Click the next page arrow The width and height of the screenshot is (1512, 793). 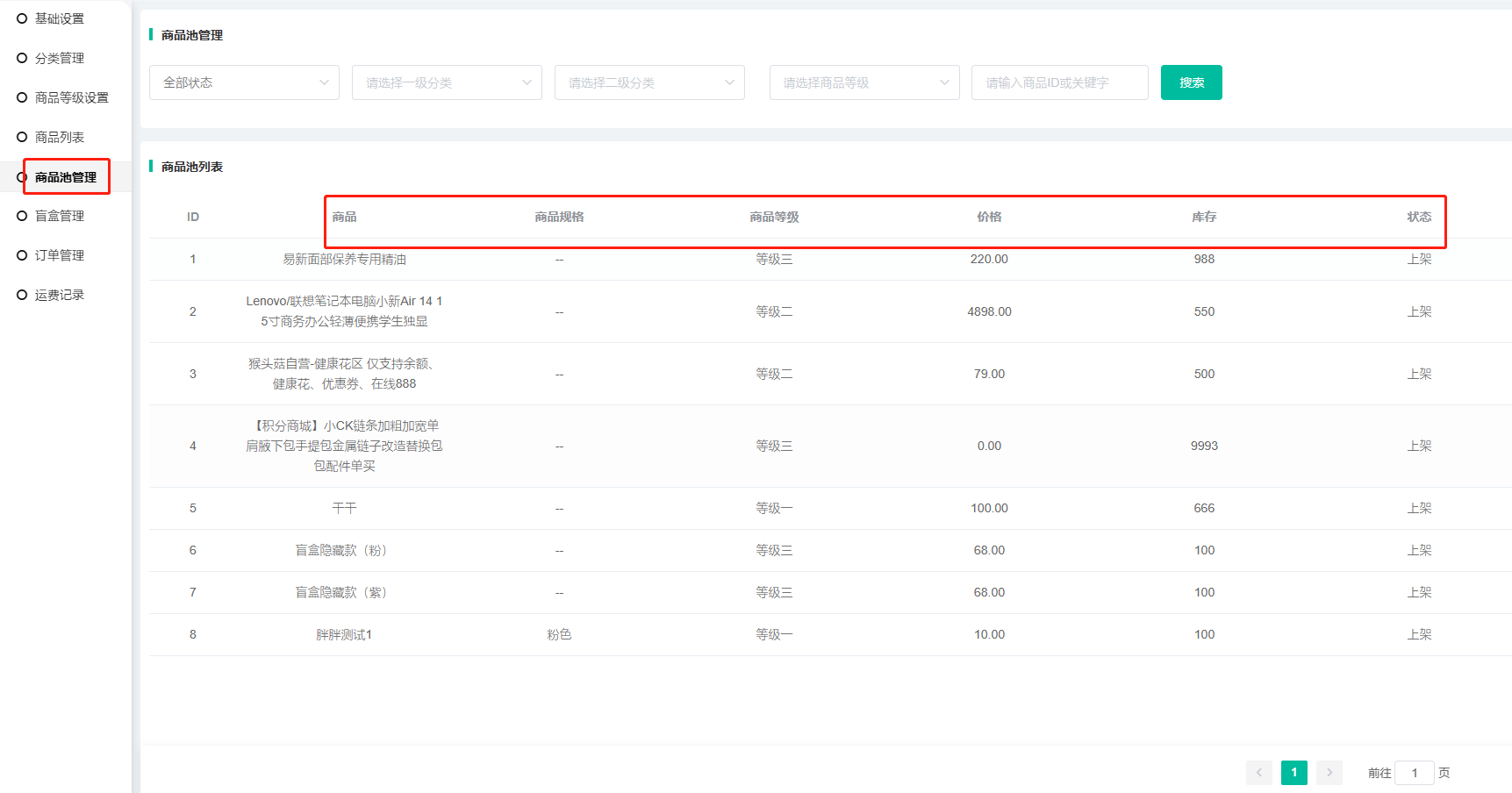[x=1329, y=773]
